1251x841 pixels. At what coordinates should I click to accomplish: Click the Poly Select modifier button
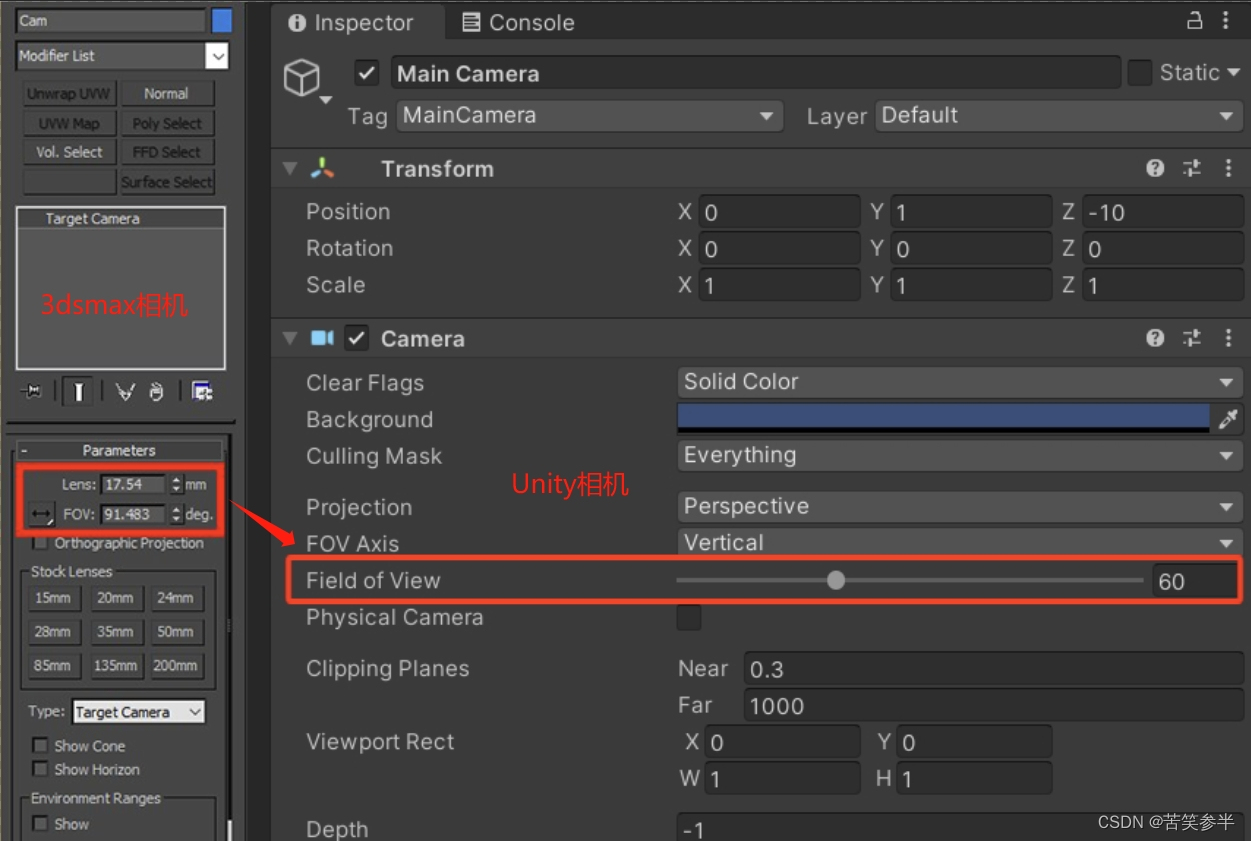click(x=167, y=123)
